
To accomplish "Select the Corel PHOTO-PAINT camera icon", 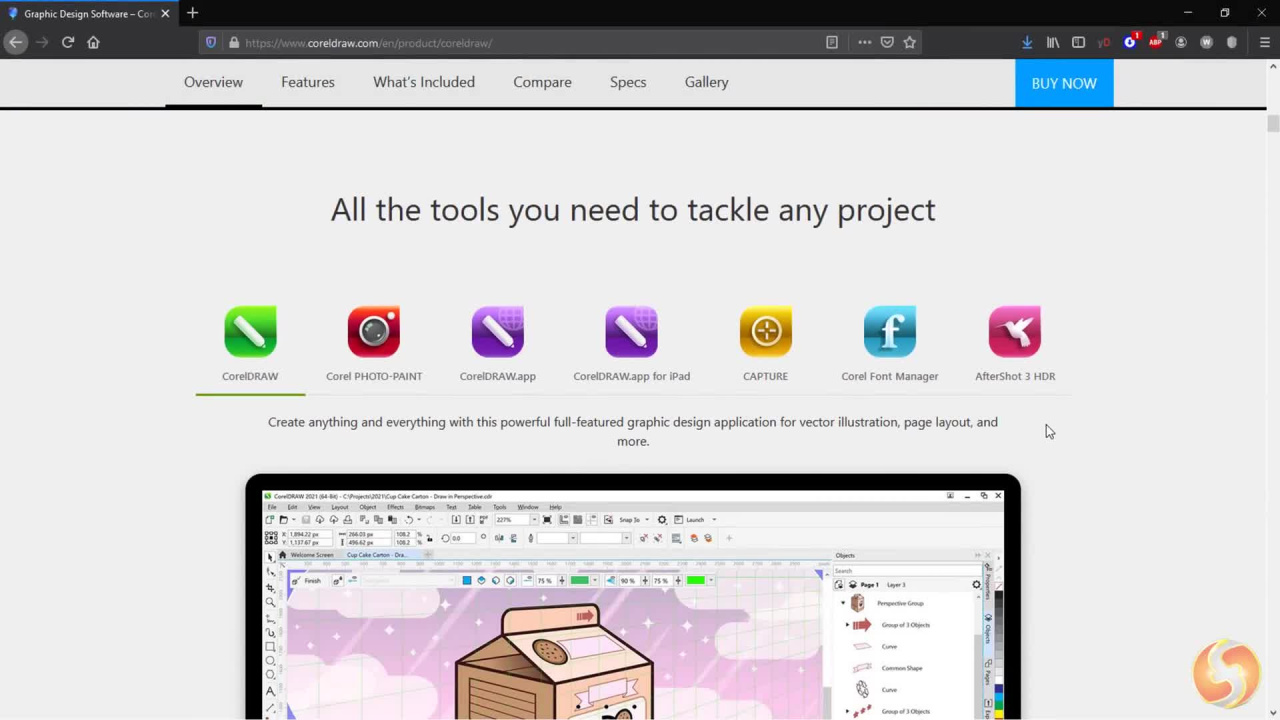I will click(x=374, y=332).
